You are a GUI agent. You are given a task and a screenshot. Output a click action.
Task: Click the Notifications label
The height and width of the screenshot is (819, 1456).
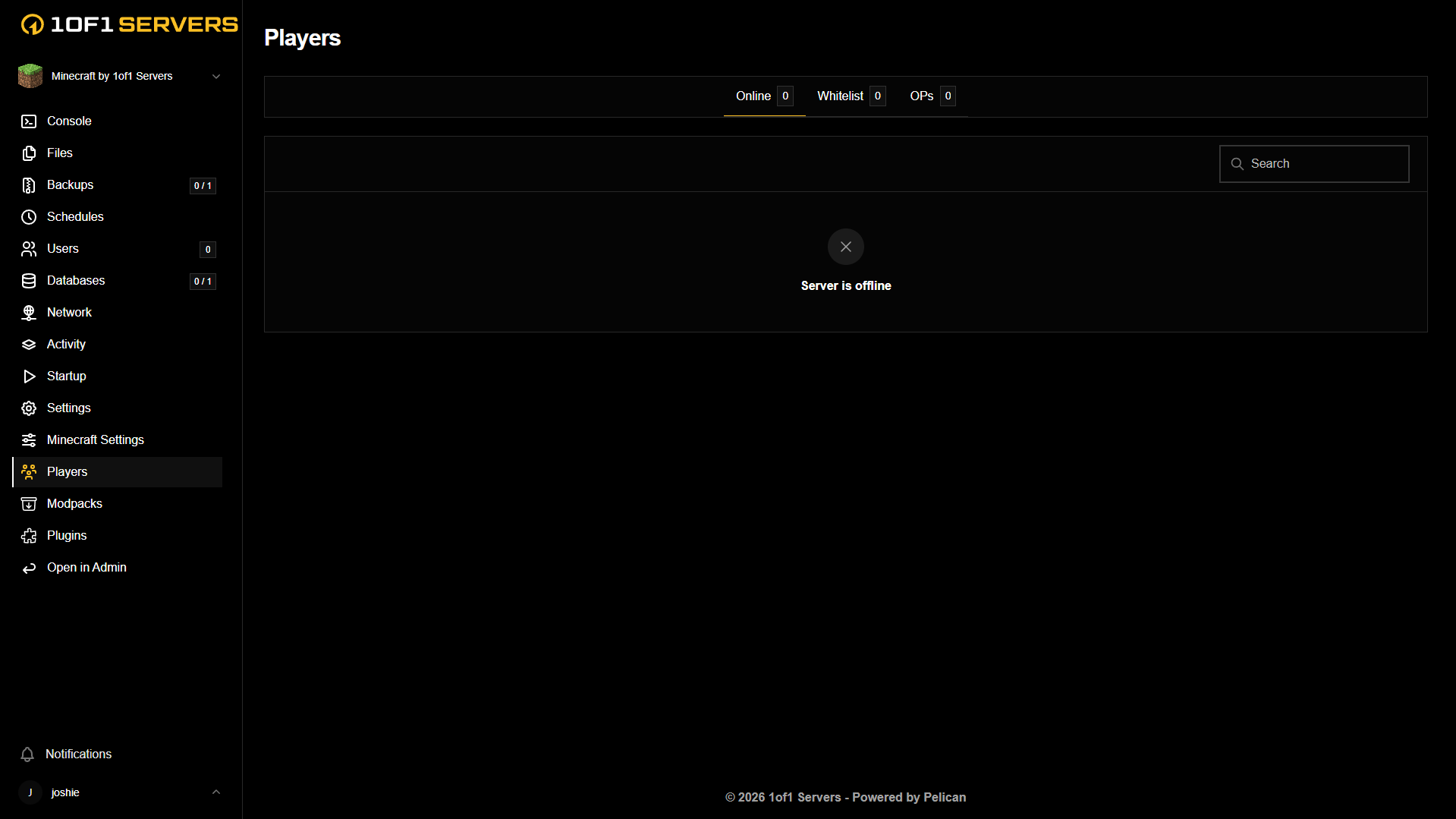tap(78, 754)
